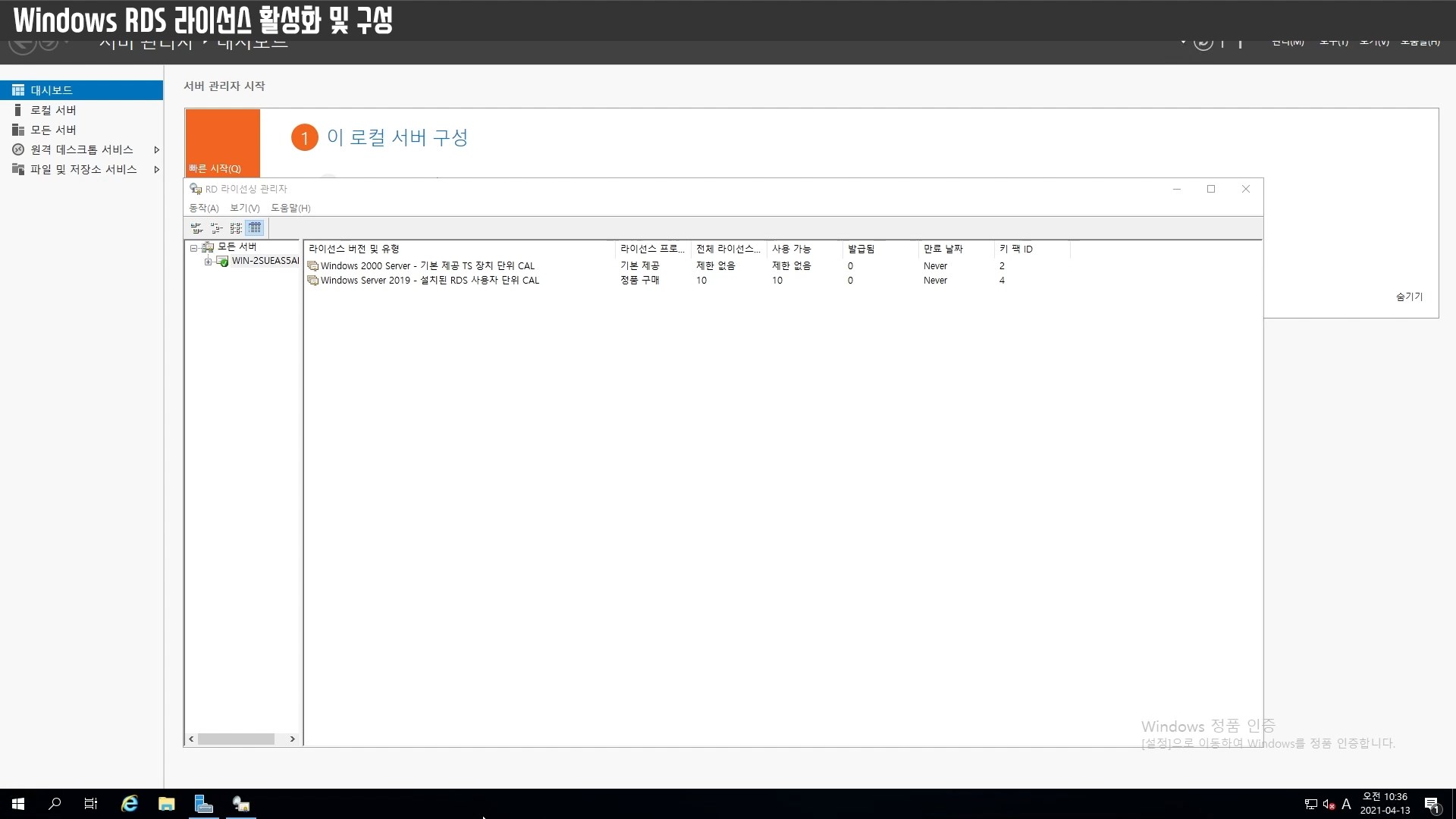The height and width of the screenshot is (819, 1456).
Task: Close the RD licensing manager window
Action: pos(1245,189)
